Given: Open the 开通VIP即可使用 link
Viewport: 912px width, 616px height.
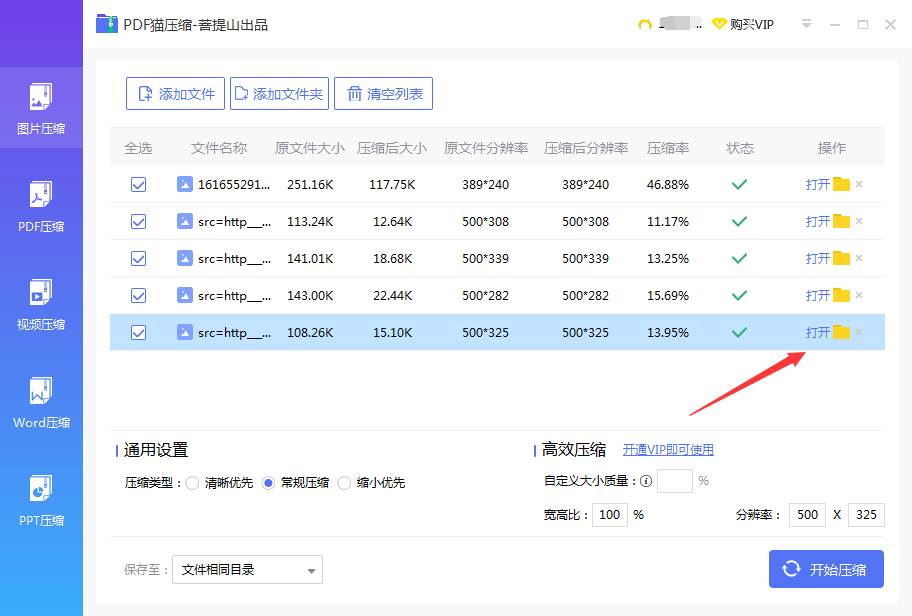Looking at the screenshot, I should (x=668, y=450).
